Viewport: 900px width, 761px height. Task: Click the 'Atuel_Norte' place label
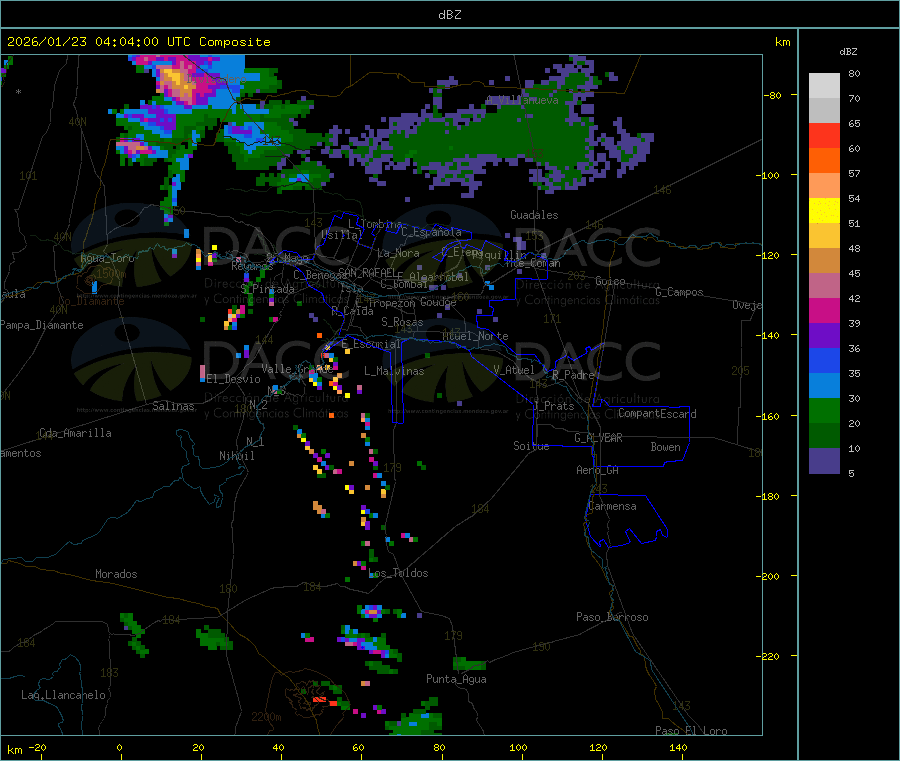click(x=475, y=336)
